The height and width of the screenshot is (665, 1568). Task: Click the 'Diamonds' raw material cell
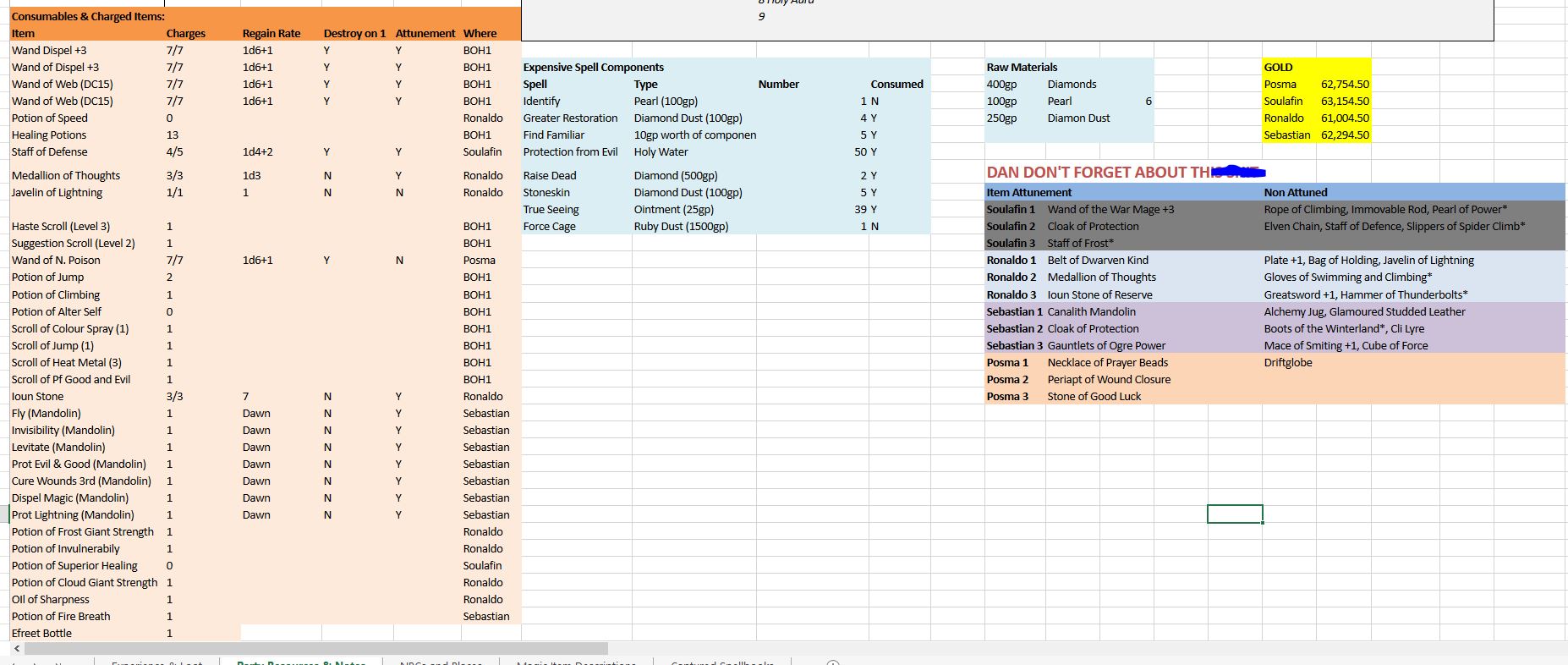coord(1072,84)
